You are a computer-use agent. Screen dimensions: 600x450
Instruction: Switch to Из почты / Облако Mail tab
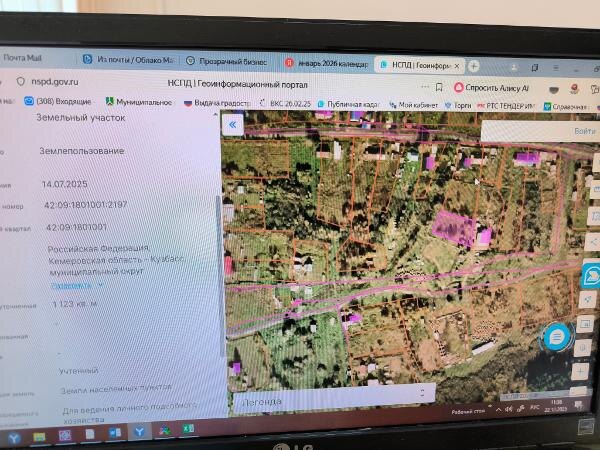[128, 59]
